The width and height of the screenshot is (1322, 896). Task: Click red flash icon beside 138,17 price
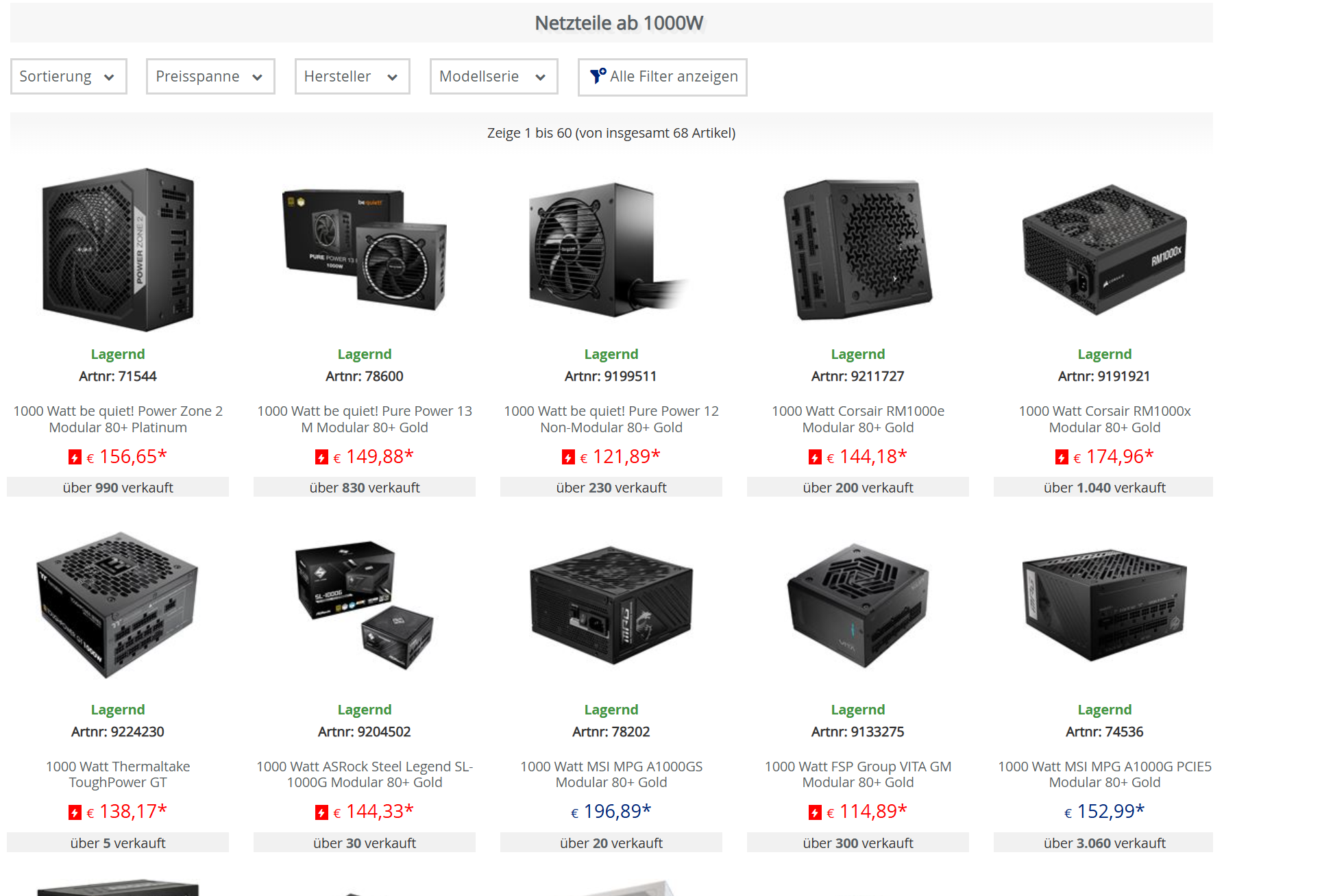click(75, 812)
